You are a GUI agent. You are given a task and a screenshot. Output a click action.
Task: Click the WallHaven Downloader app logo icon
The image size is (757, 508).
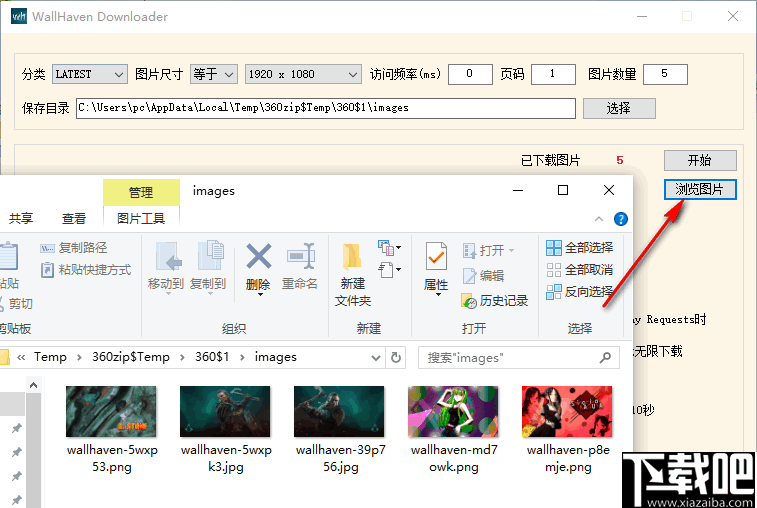[18, 16]
